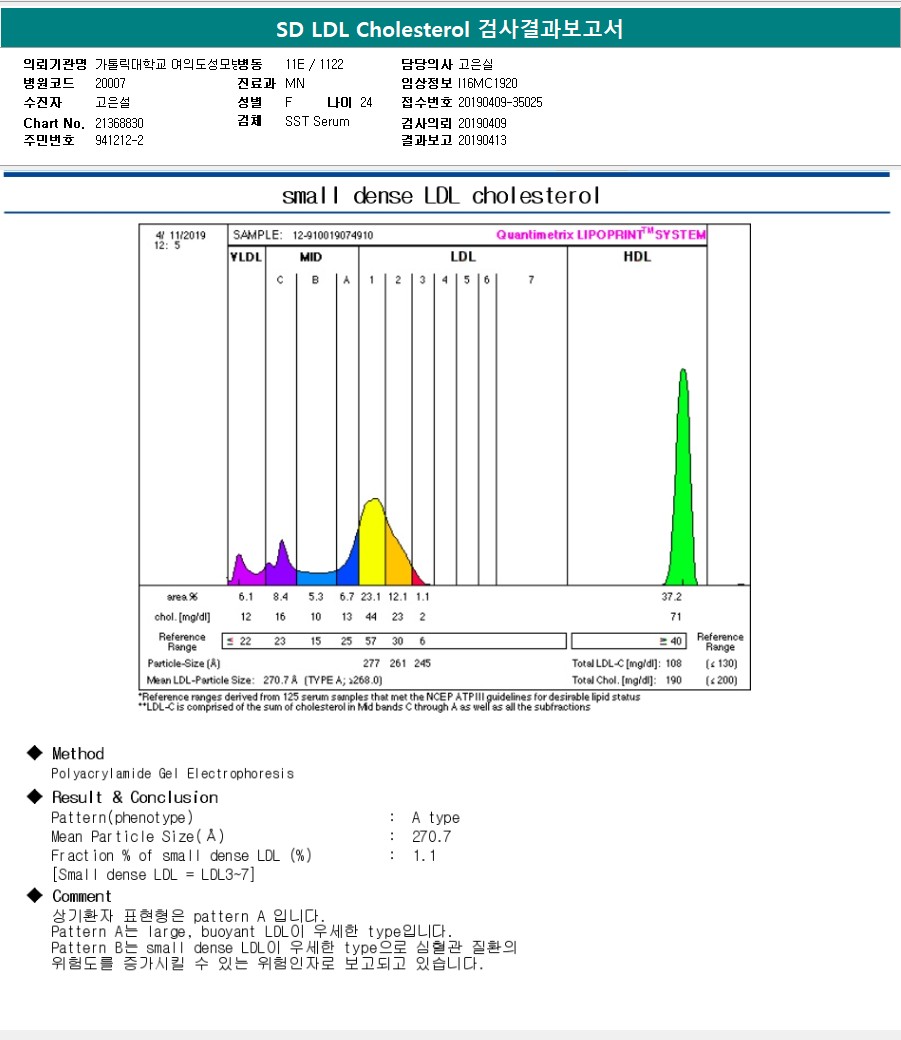The height and width of the screenshot is (1040, 901).
Task: Click the clinical info value 'I16MC1920'
Action: [488, 84]
